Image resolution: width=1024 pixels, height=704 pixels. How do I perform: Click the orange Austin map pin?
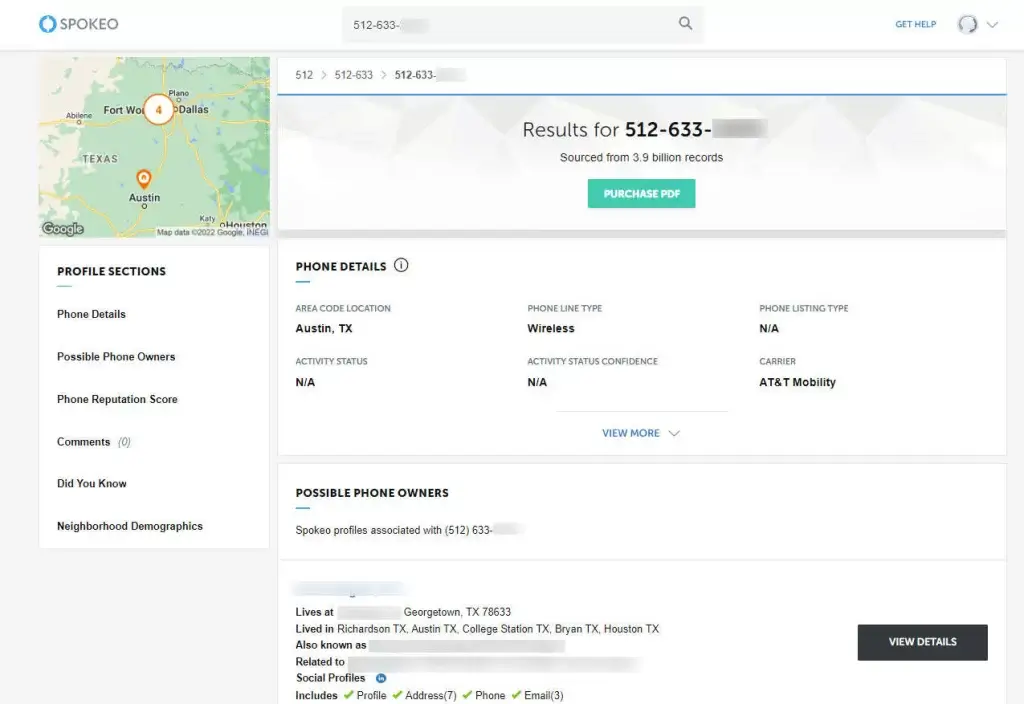pyautogui.click(x=144, y=178)
